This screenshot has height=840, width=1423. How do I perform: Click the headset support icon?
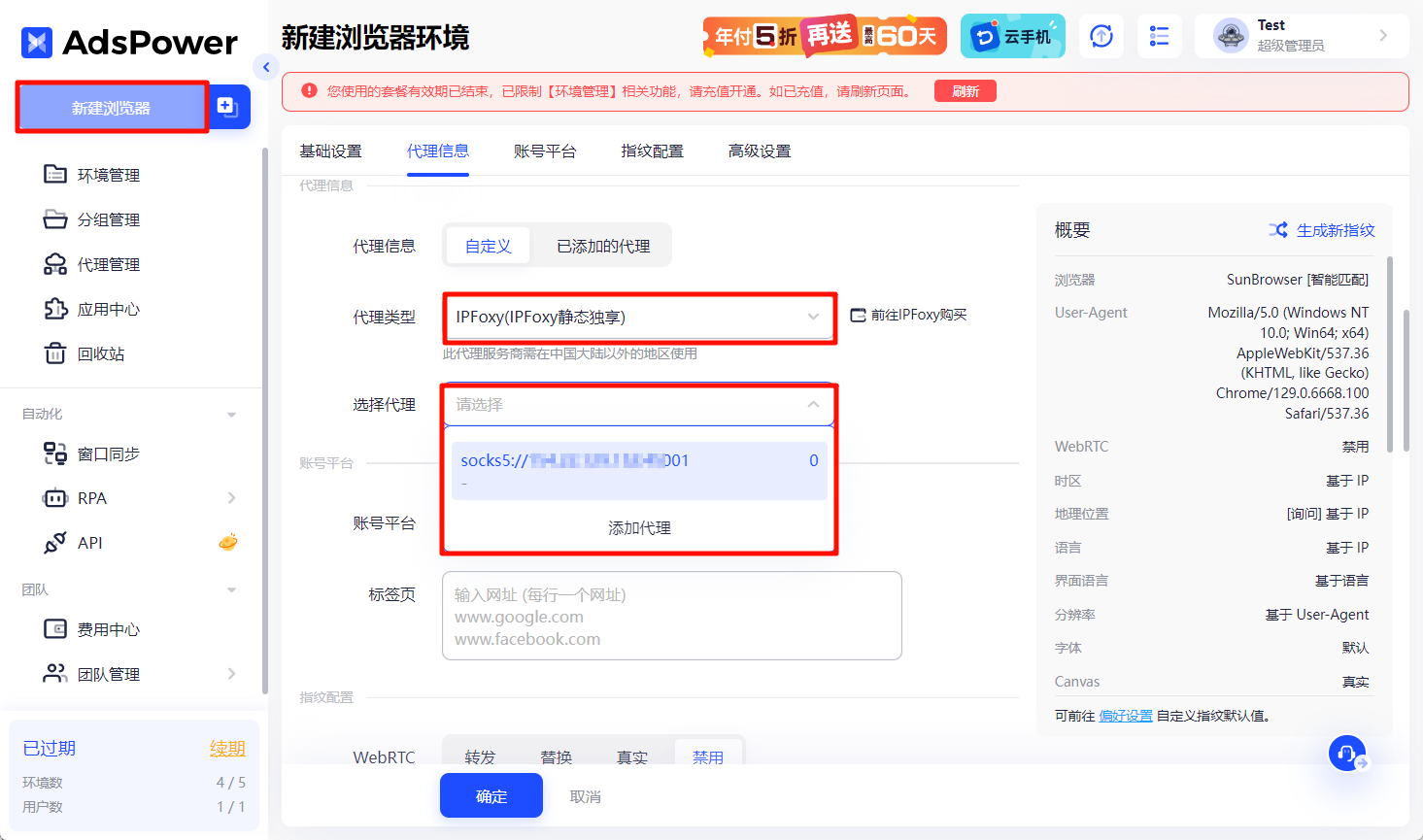point(1348,754)
